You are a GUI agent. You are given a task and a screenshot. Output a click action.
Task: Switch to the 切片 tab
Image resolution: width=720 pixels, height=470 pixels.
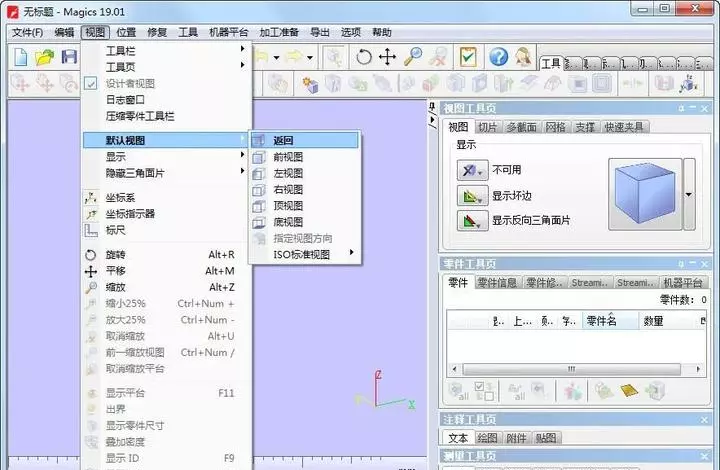click(x=487, y=127)
